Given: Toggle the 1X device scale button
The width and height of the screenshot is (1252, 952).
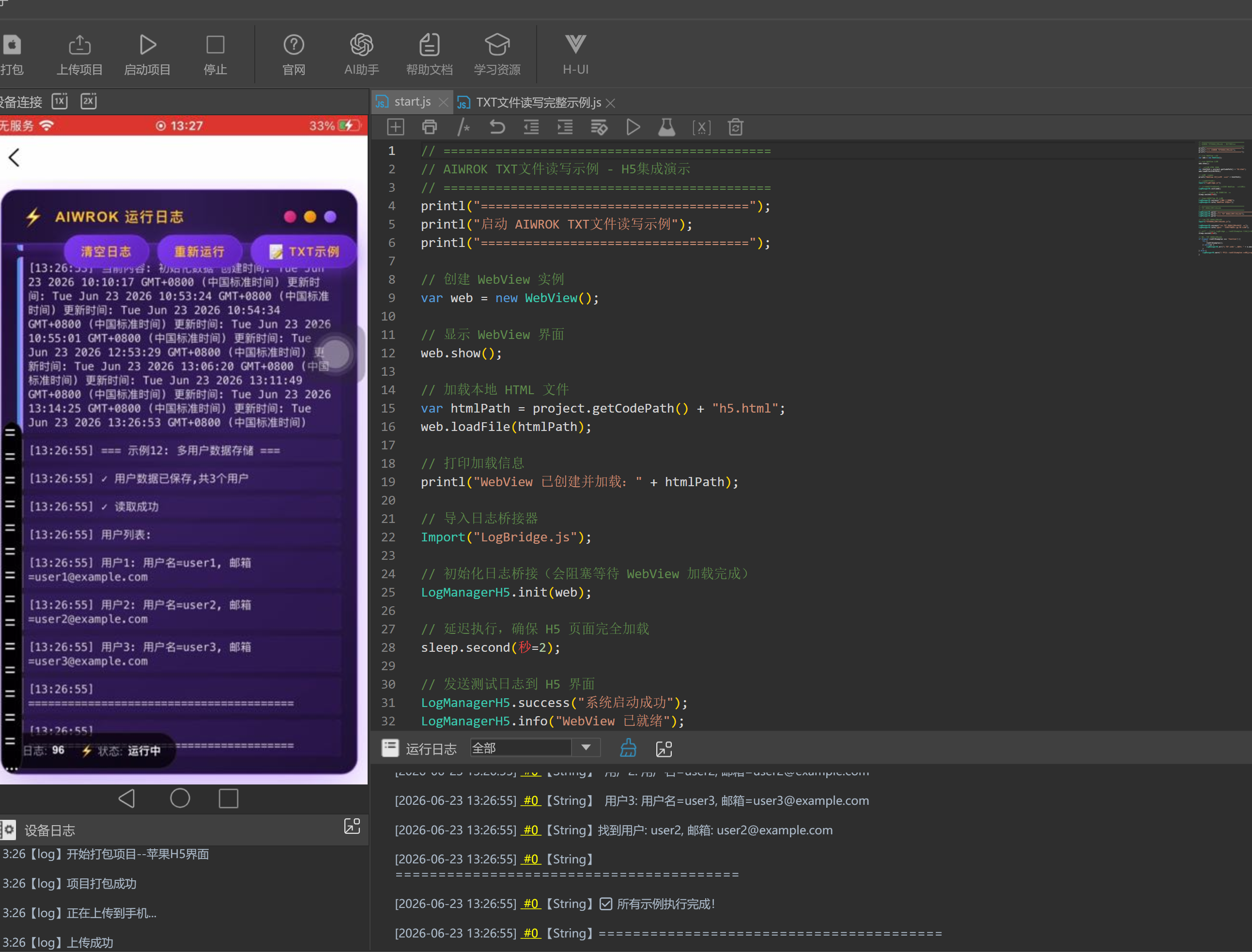Looking at the screenshot, I should pyautogui.click(x=60, y=101).
